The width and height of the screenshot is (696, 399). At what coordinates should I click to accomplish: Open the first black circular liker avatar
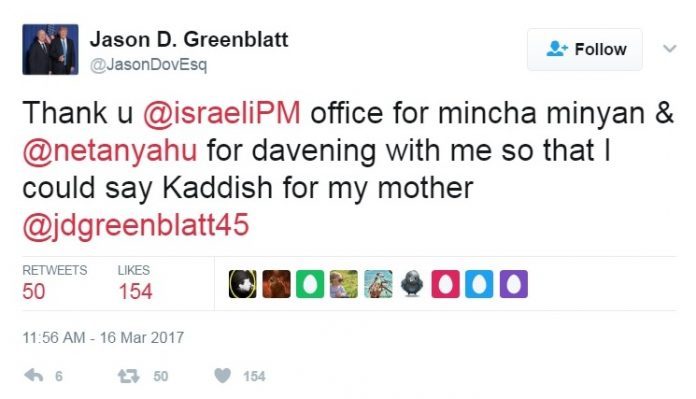[242, 284]
